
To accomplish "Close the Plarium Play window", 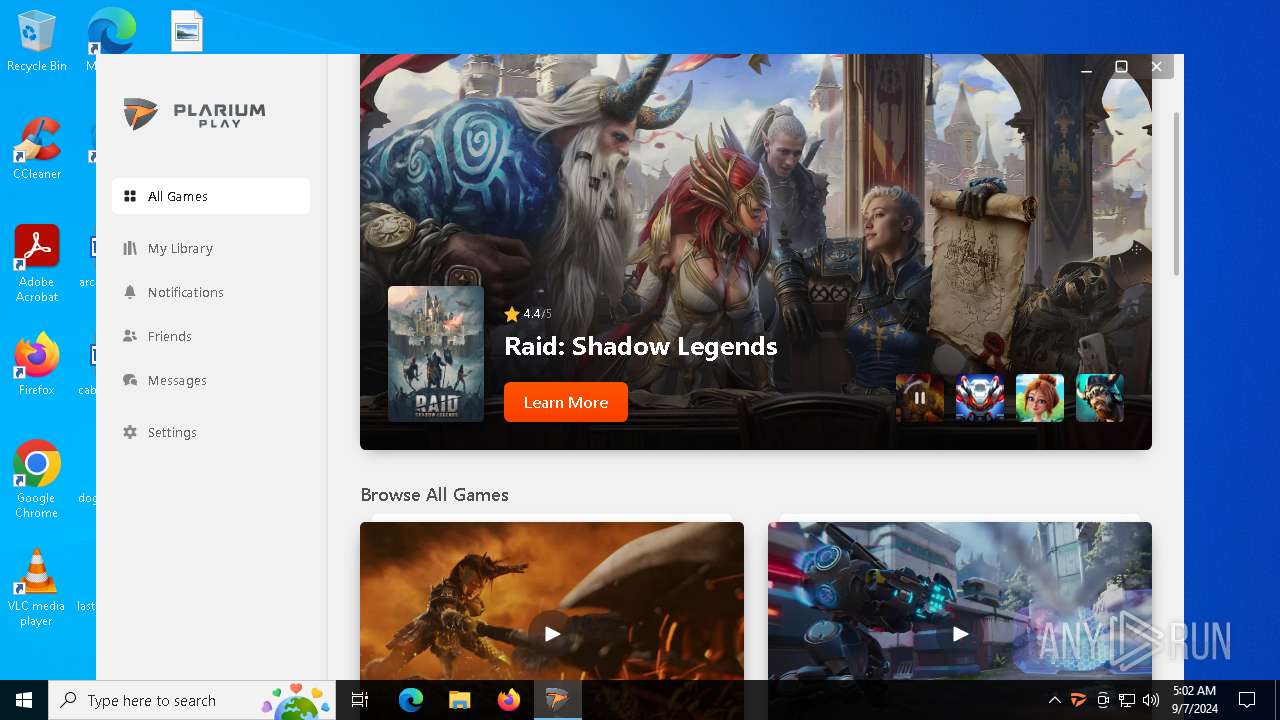I will click(x=1156, y=67).
